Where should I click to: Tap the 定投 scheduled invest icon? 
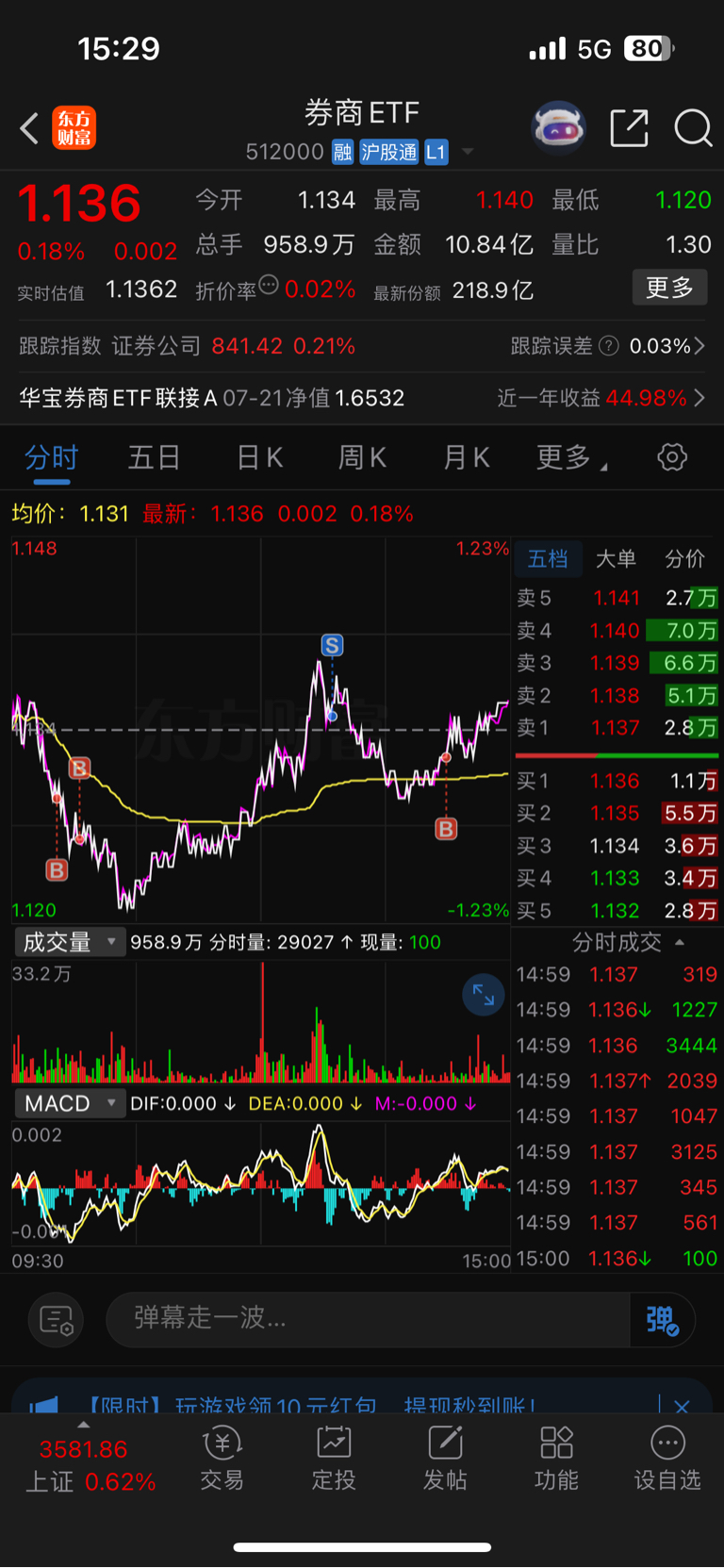tap(334, 1458)
